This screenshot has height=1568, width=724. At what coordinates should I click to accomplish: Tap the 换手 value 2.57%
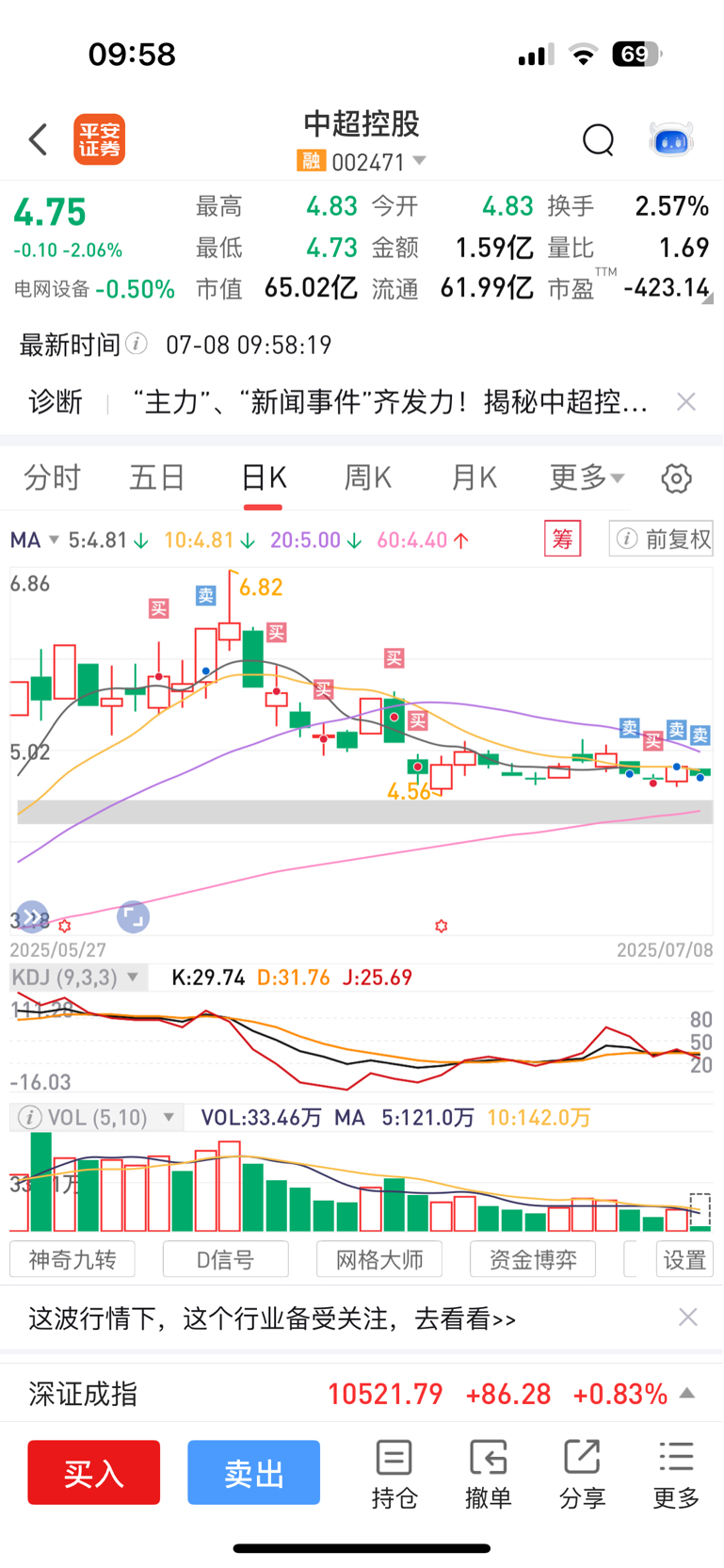tap(671, 206)
